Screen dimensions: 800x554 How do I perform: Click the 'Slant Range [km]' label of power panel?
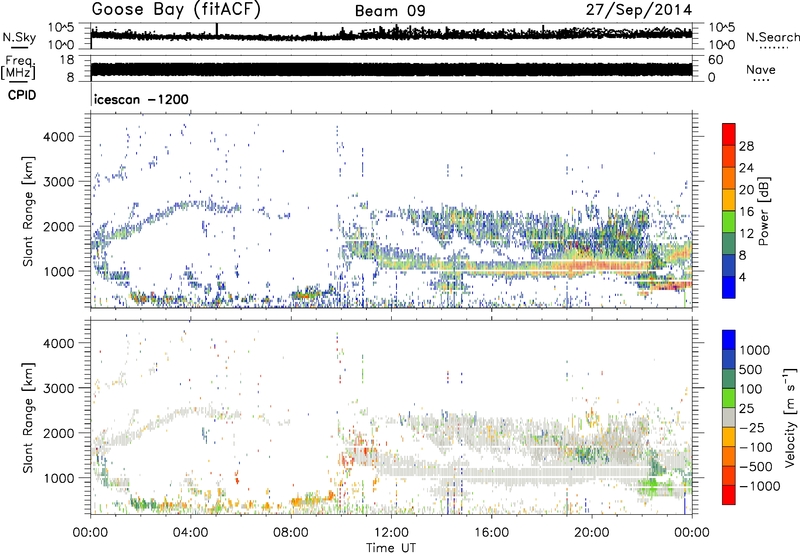tap(28, 211)
